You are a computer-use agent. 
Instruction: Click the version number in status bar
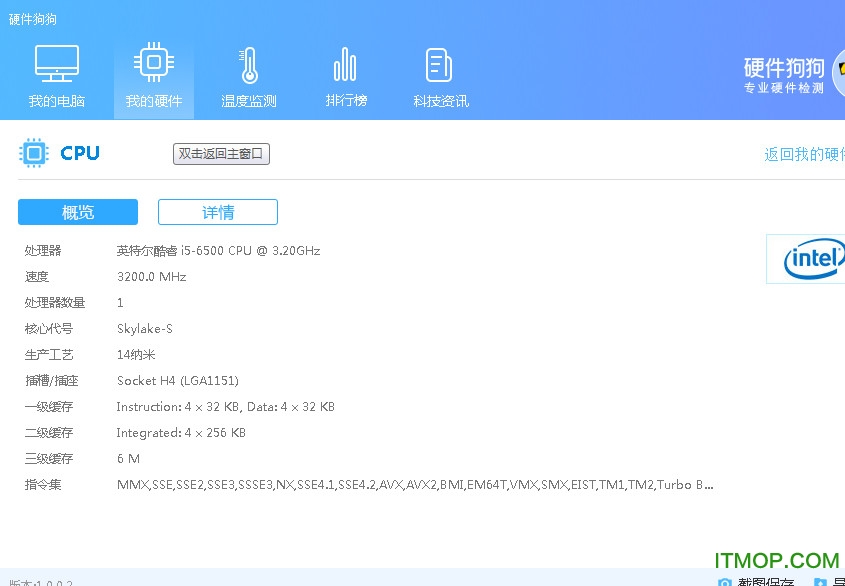(40, 582)
